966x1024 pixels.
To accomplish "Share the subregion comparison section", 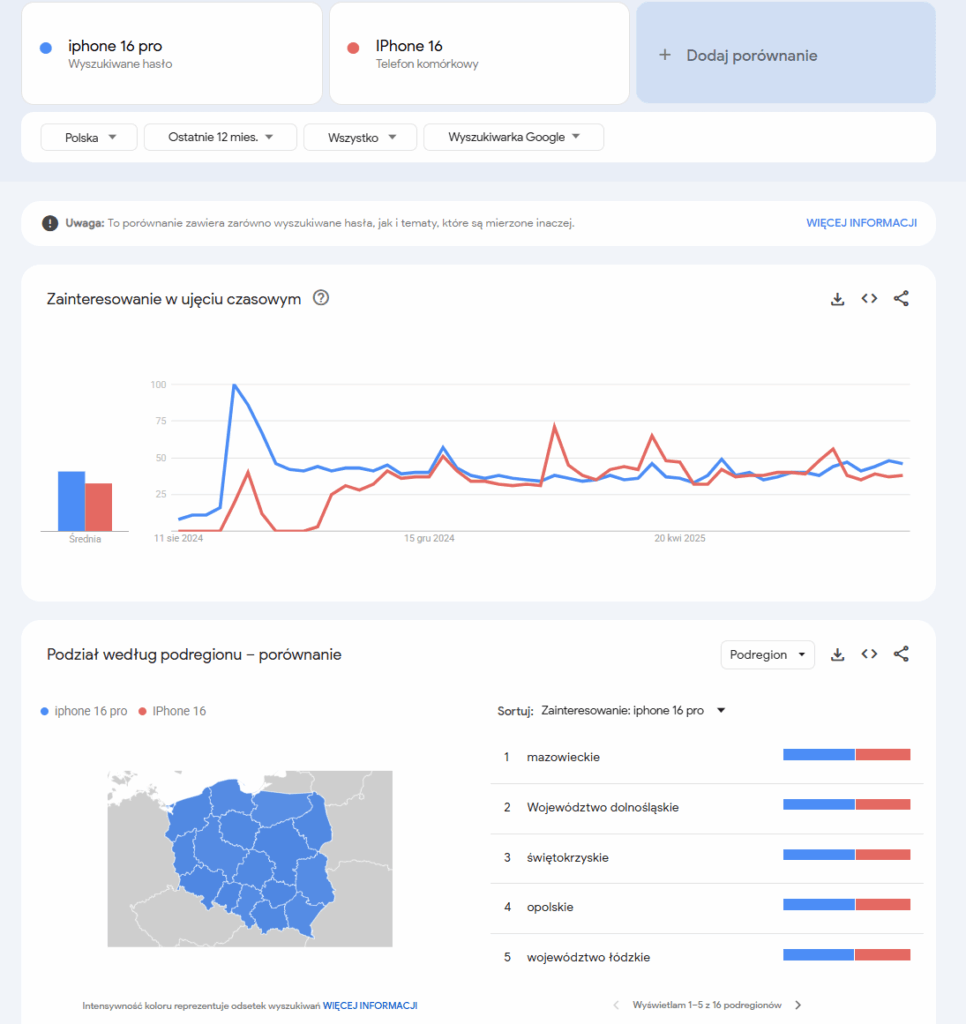I will click(x=901, y=654).
